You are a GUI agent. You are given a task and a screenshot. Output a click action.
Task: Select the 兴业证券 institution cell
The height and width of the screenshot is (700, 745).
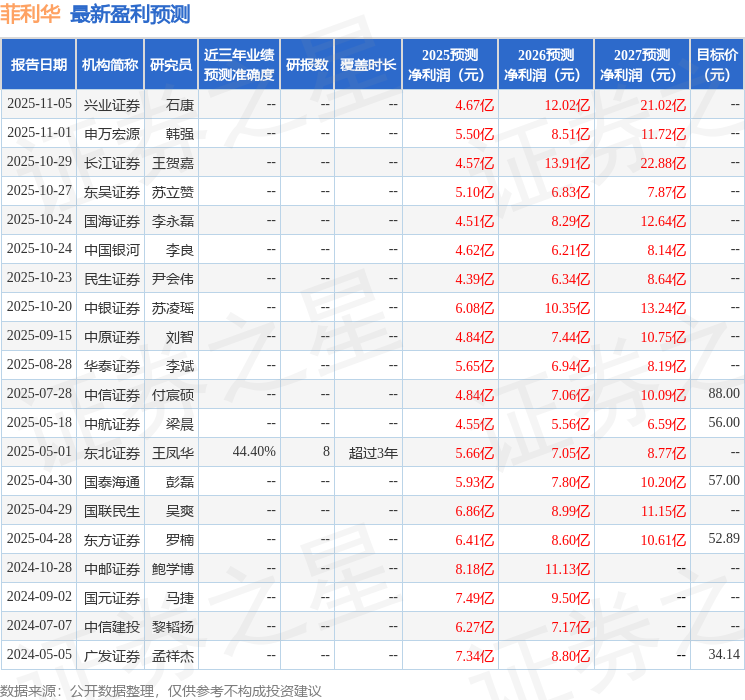[x=112, y=105]
